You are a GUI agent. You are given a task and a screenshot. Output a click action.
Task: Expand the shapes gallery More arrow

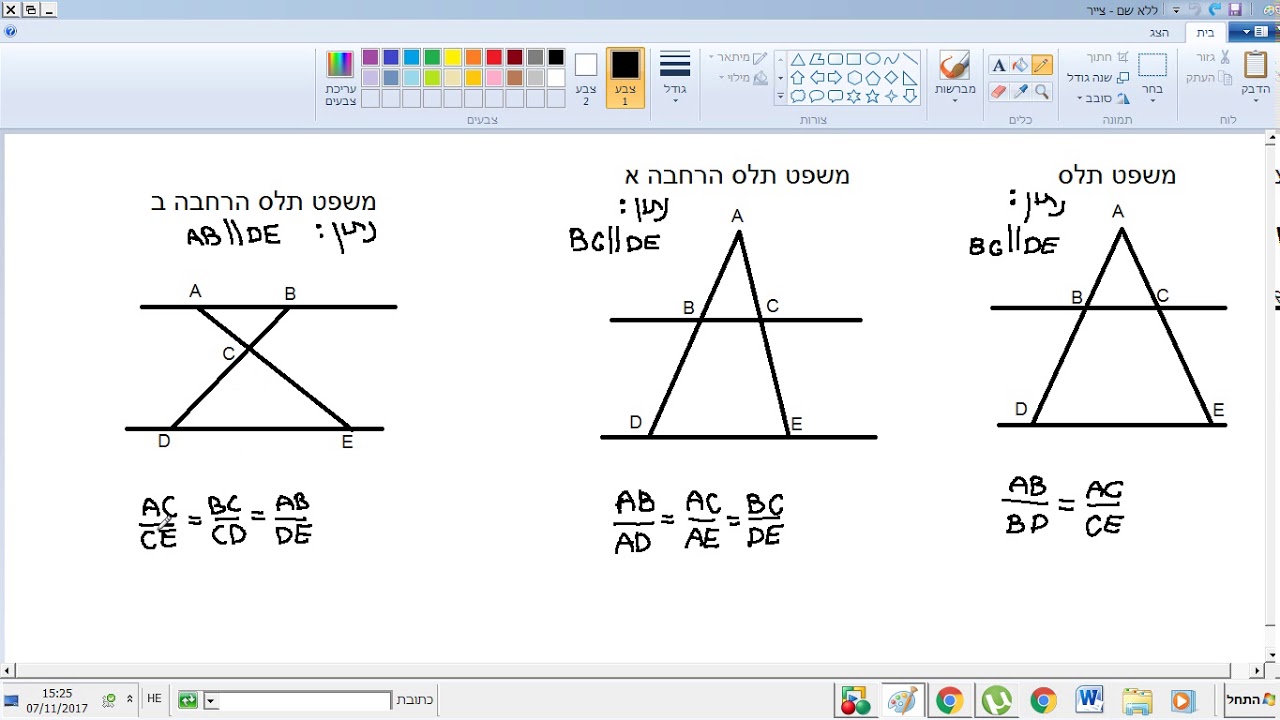pos(780,96)
